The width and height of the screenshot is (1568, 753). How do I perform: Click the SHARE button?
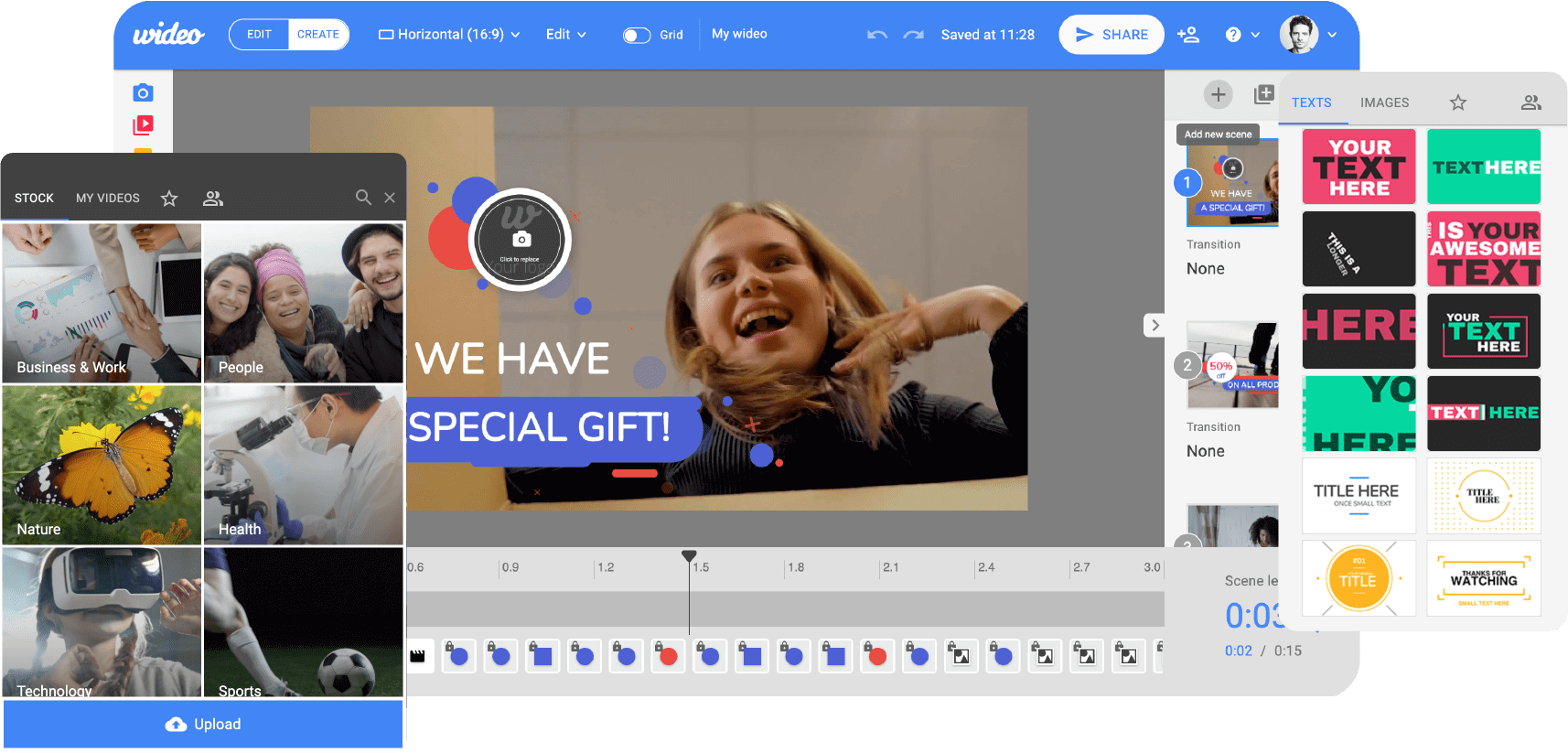(x=1111, y=35)
